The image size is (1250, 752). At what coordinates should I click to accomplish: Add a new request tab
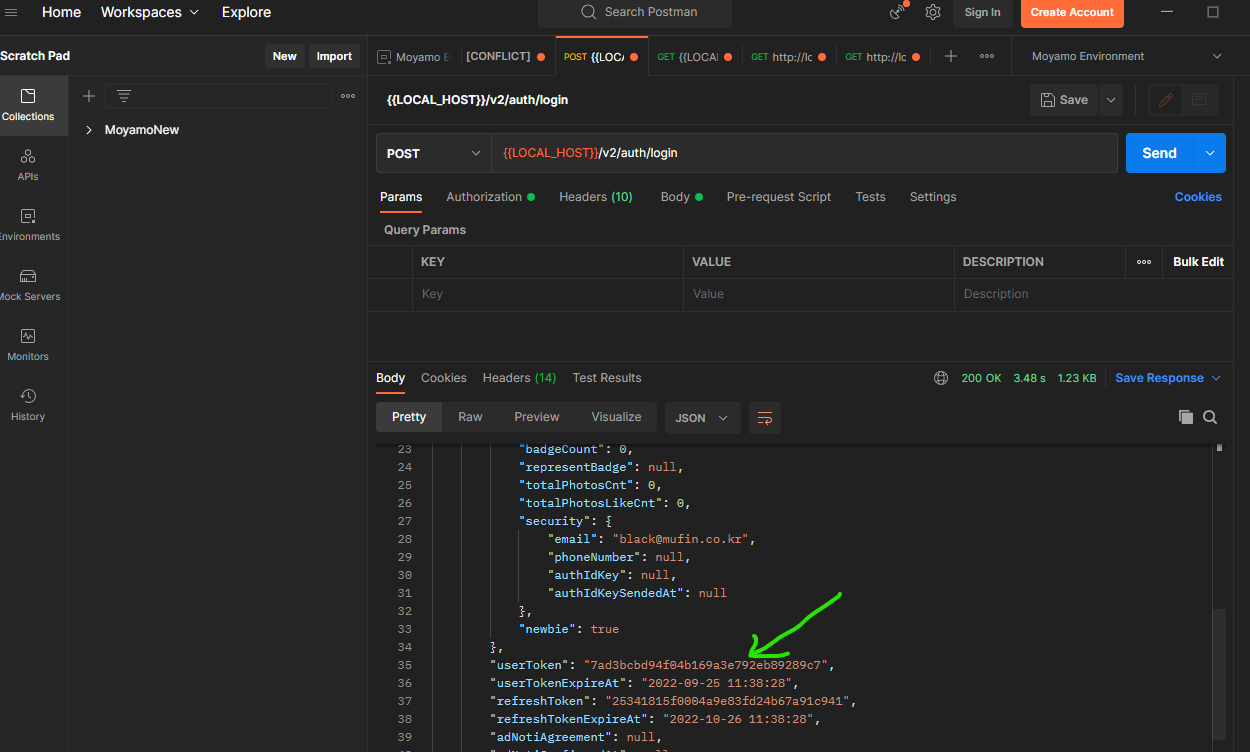(951, 56)
